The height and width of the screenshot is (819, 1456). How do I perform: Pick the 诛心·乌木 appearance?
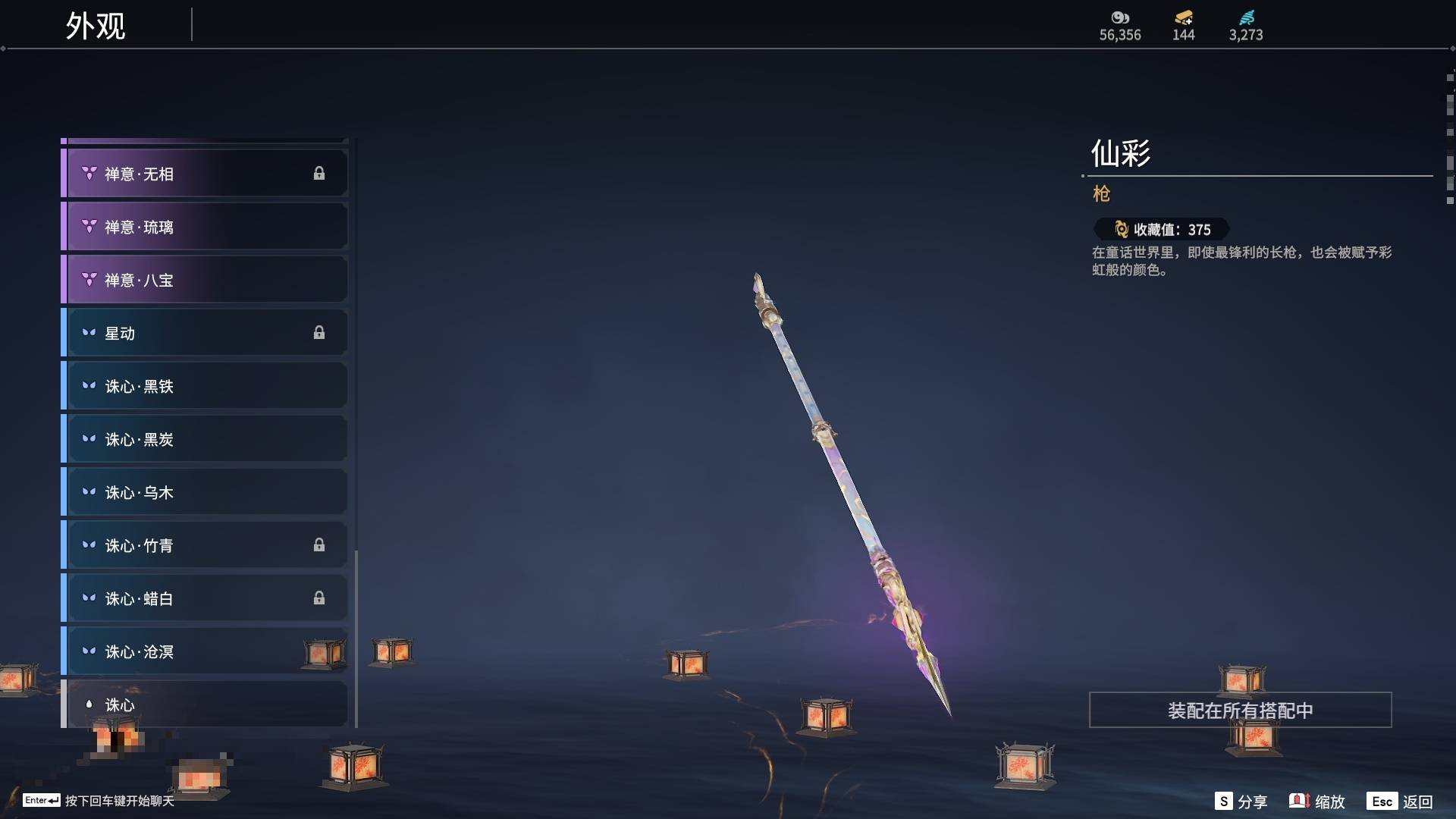pos(205,492)
